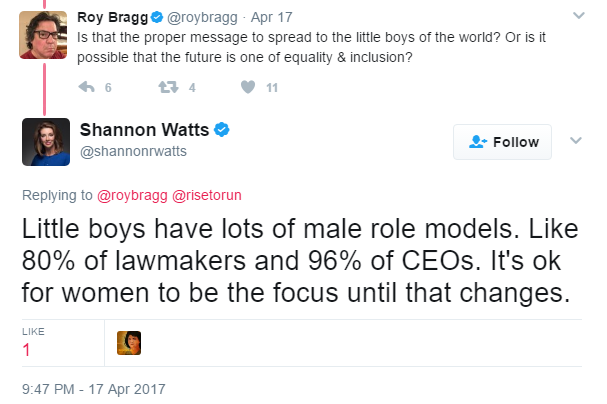View the avatar of the user who liked

click(x=129, y=343)
